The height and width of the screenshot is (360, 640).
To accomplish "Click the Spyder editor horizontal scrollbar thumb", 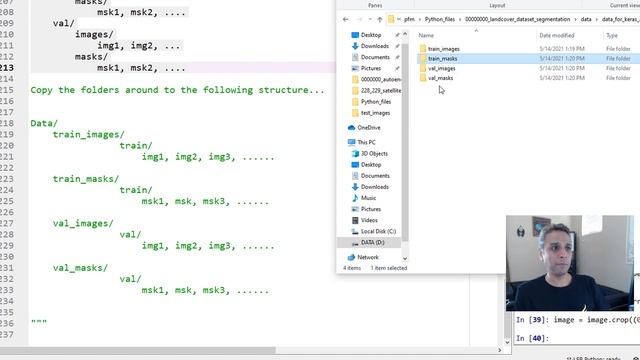I will click(138, 350).
